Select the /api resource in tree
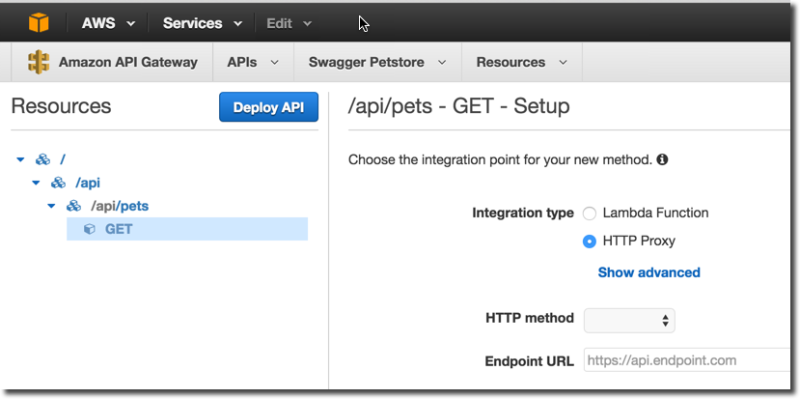Screen dimensions: 800x399 88,183
